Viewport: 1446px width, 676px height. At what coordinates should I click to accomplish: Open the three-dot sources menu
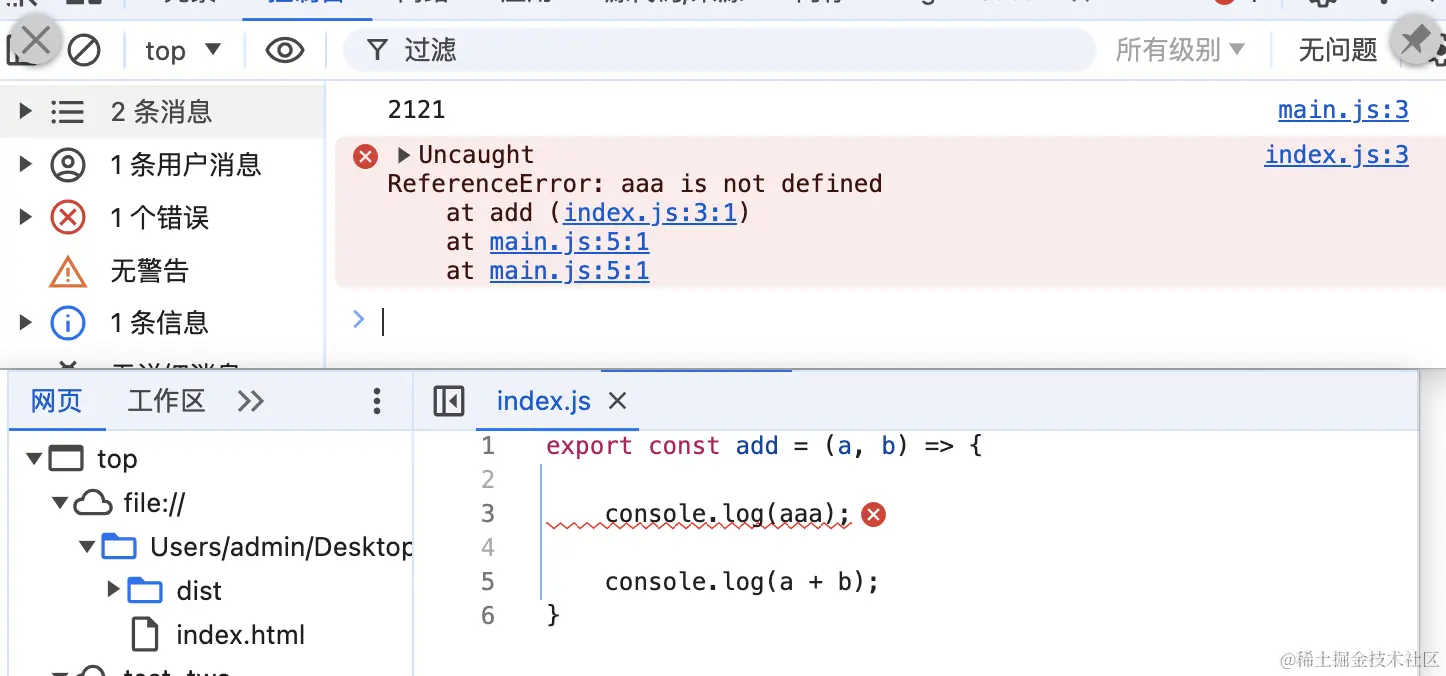coord(377,401)
